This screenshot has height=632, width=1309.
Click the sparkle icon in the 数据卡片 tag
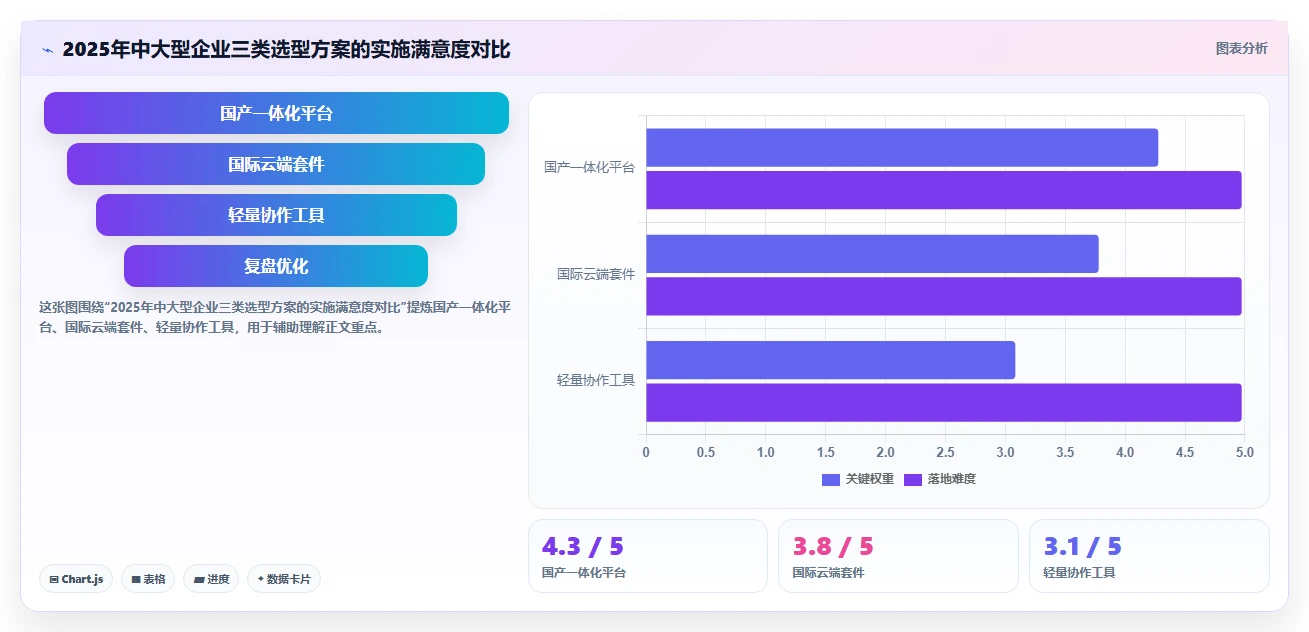tap(260, 578)
